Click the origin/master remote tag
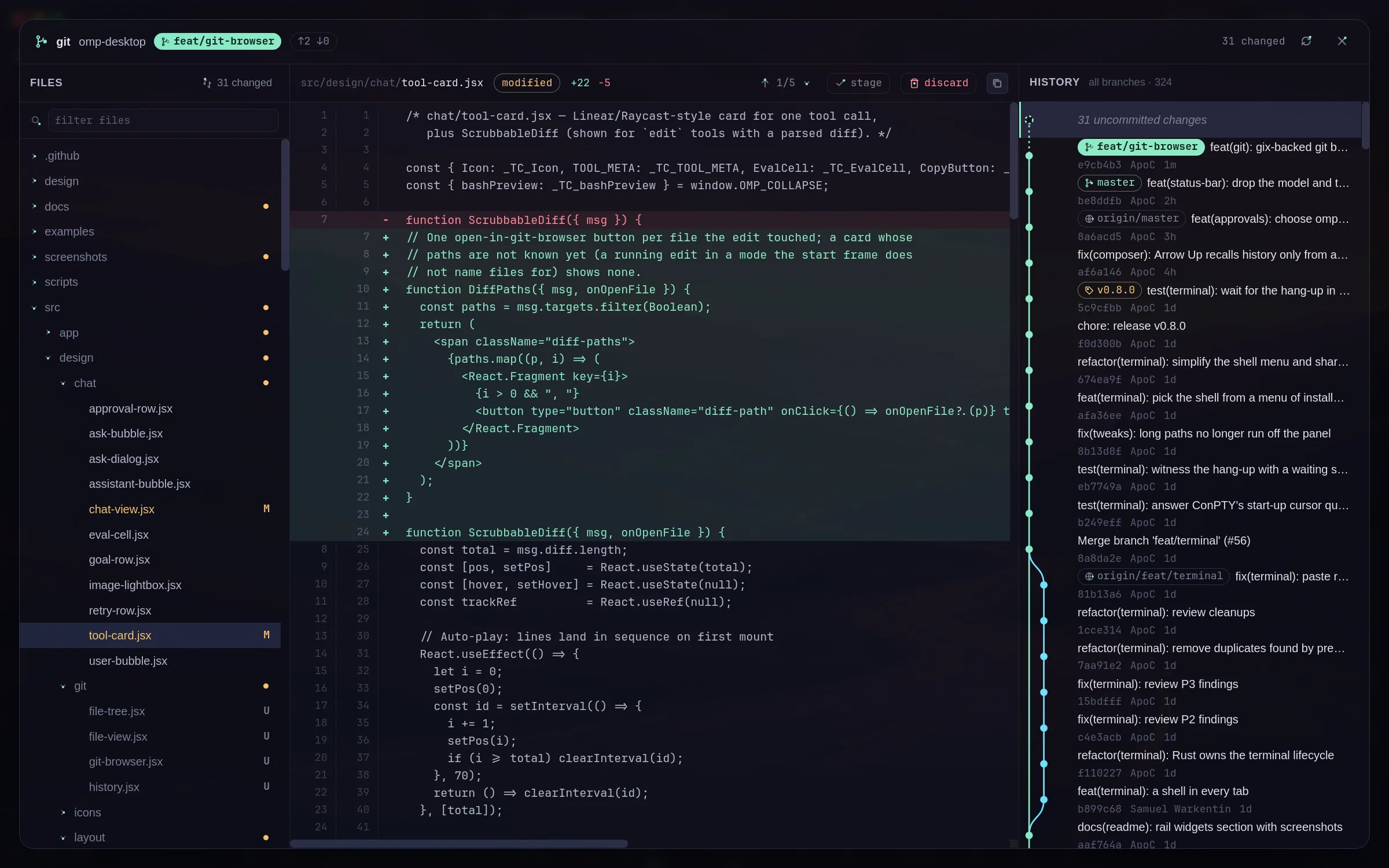Screen dimensions: 1389x868 pos(1131,219)
